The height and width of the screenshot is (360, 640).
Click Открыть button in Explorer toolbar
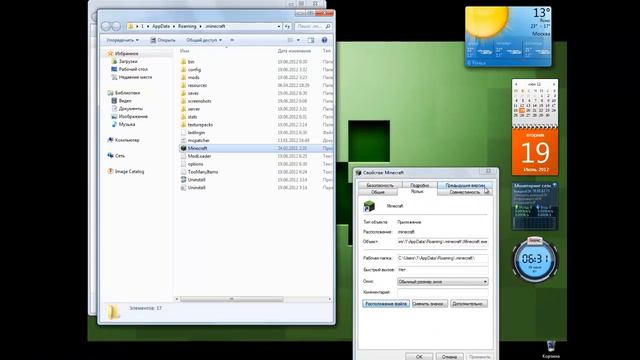coord(163,40)
